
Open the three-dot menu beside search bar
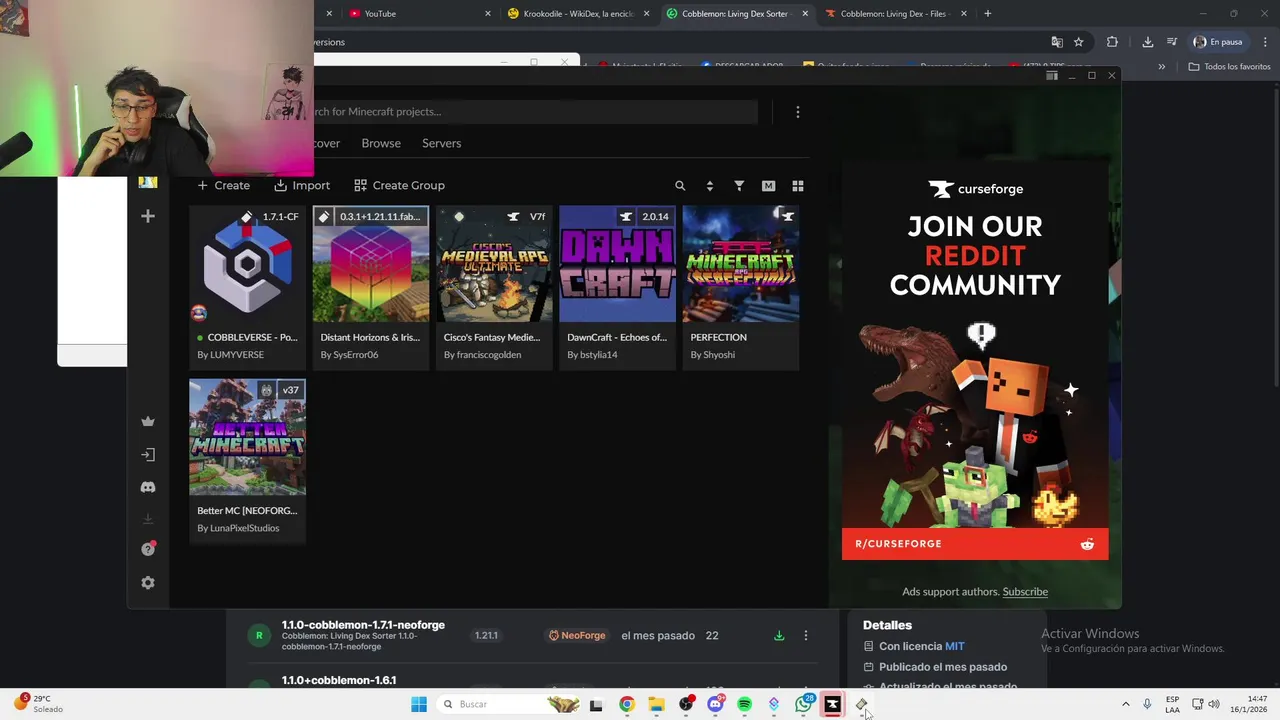(797, 112)
